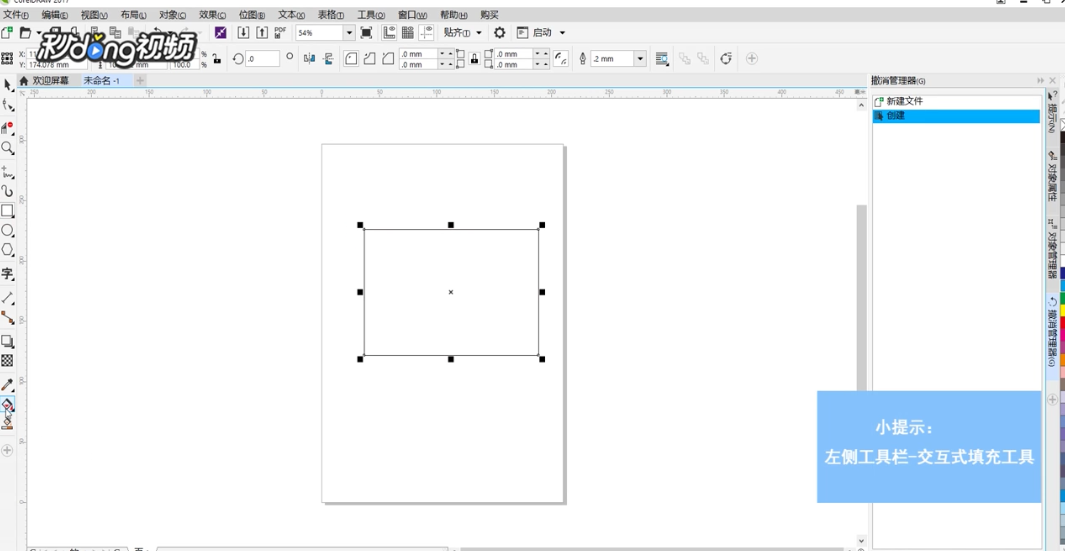1065x551 pixels.
Task: Add a new document tab with plus
Action: 140,81
